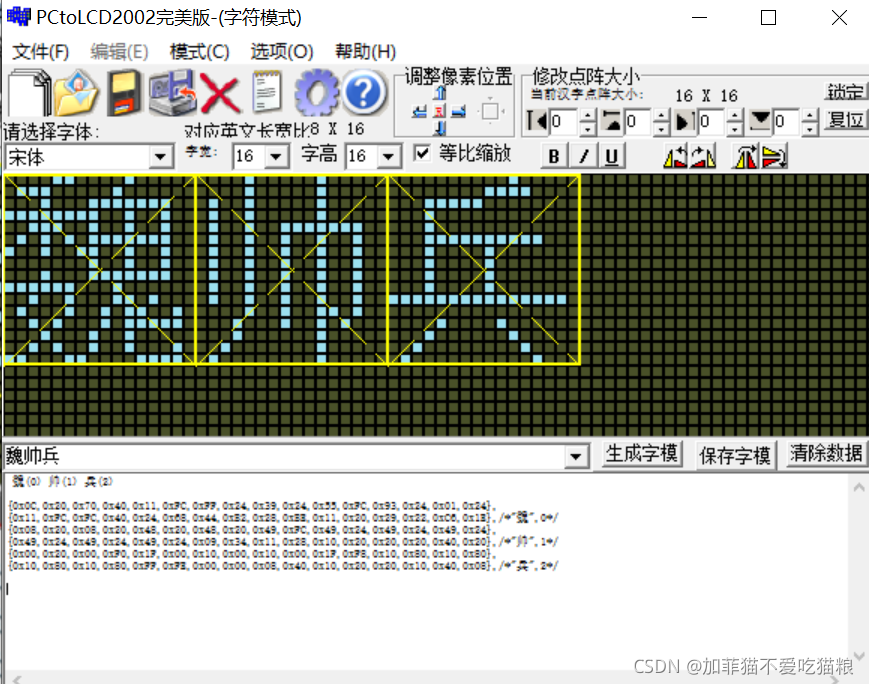Click the 兵 glyph in the dot-matrix preview
This screenshot has height=684, width=869.
coord(484,270)
